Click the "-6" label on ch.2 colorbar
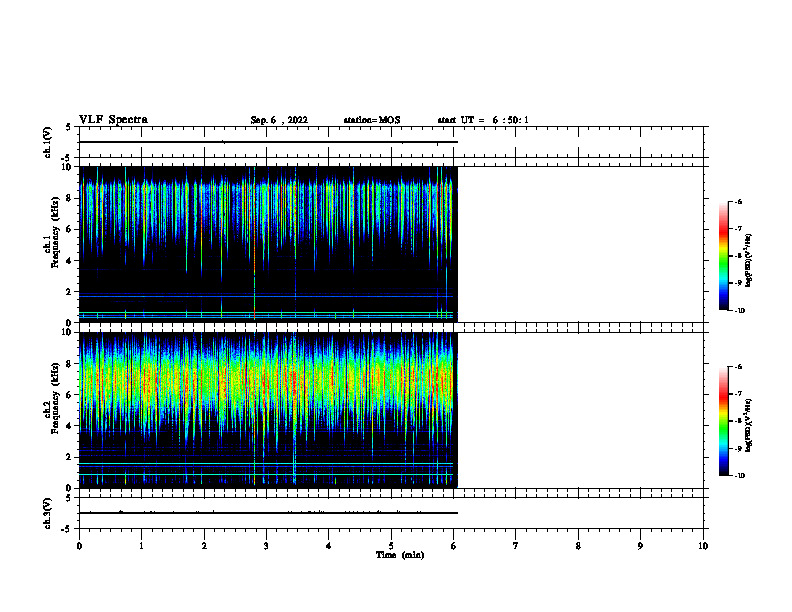The image size is (792, 612). coord(739,367)
